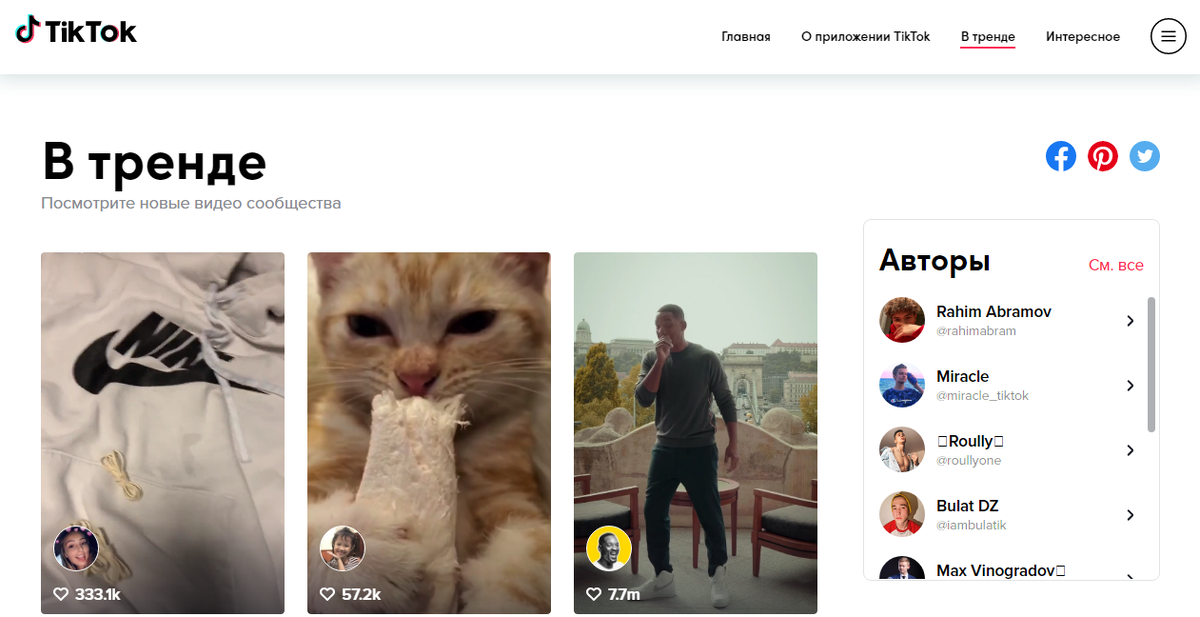Click Miracle's profile picture
This screenshot has width=1200, height=617.
(x=902, y=385)
